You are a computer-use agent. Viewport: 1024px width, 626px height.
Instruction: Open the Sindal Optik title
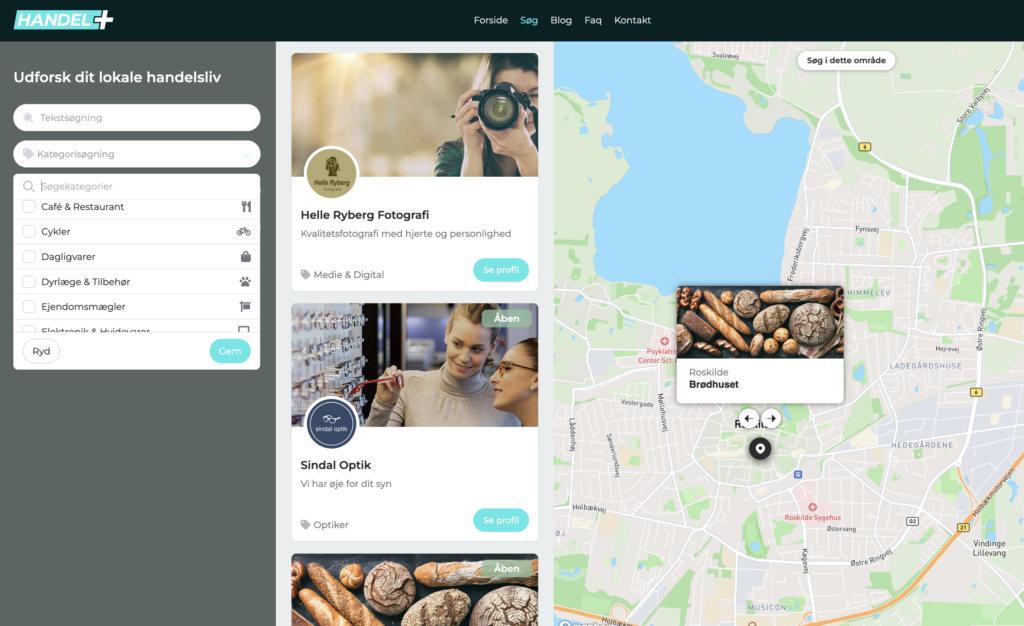[x=336, y=465]
